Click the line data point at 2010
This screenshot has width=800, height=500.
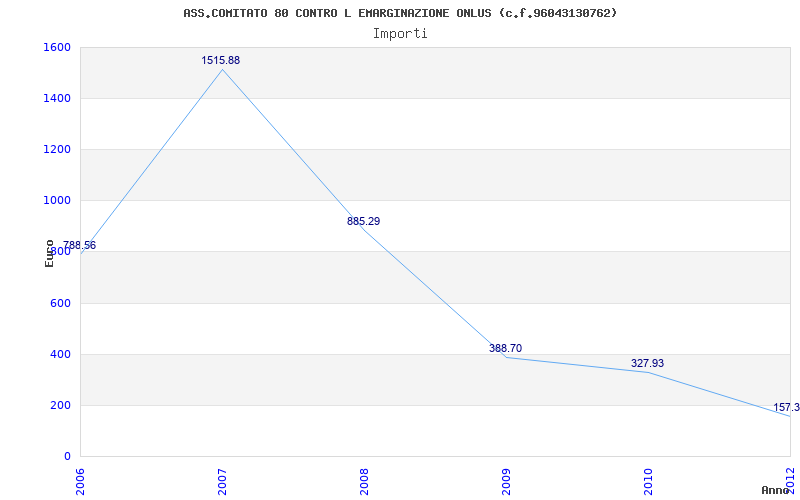click(648, 372)
